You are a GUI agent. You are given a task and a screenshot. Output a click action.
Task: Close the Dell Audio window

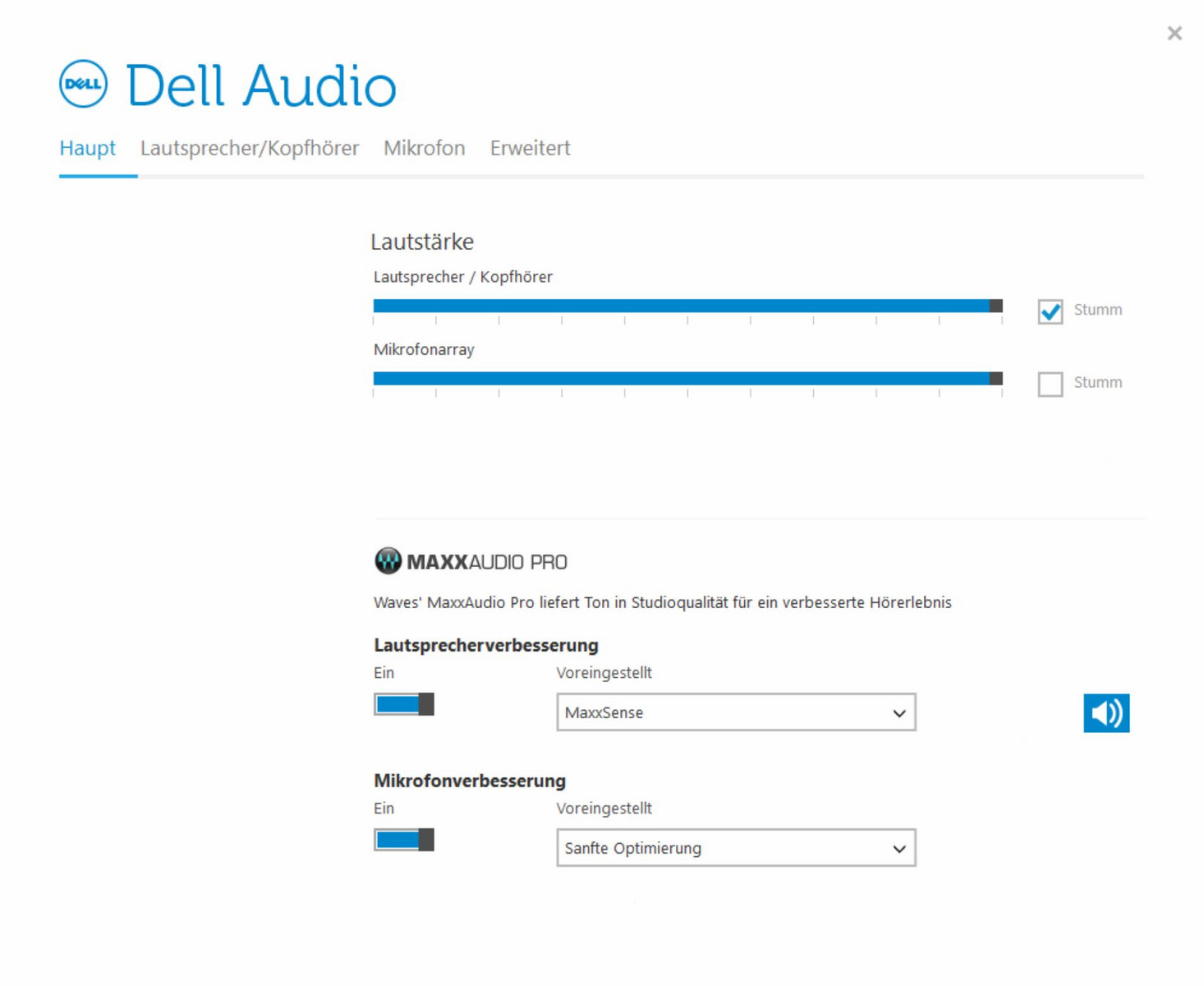coord(1174,33)
